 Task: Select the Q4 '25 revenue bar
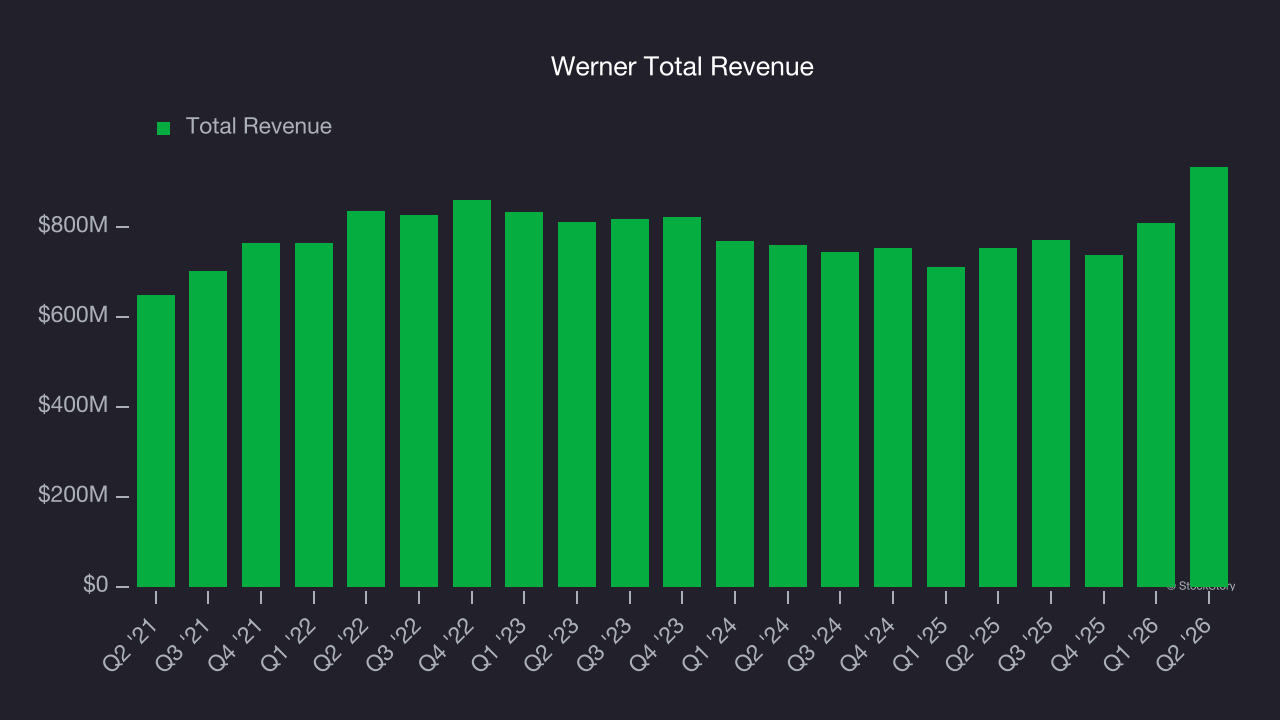[1104, 421]
